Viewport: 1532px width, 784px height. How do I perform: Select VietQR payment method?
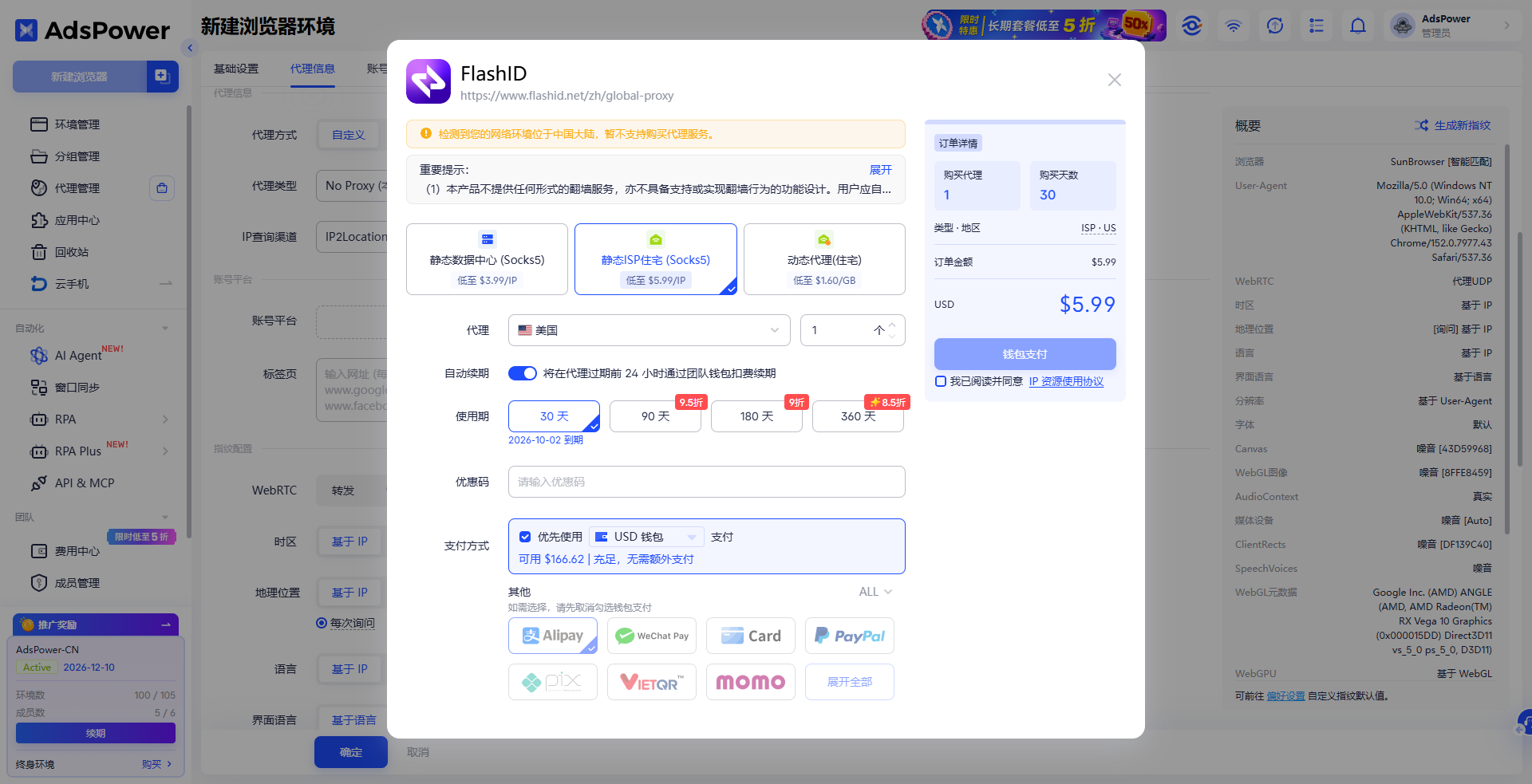(x=652, y=682)
